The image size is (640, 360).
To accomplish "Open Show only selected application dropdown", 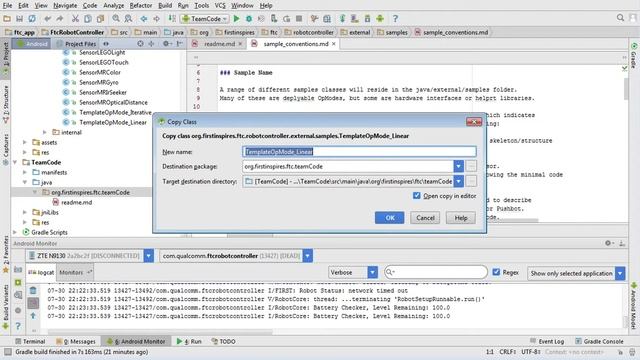I will pos(620,273).
